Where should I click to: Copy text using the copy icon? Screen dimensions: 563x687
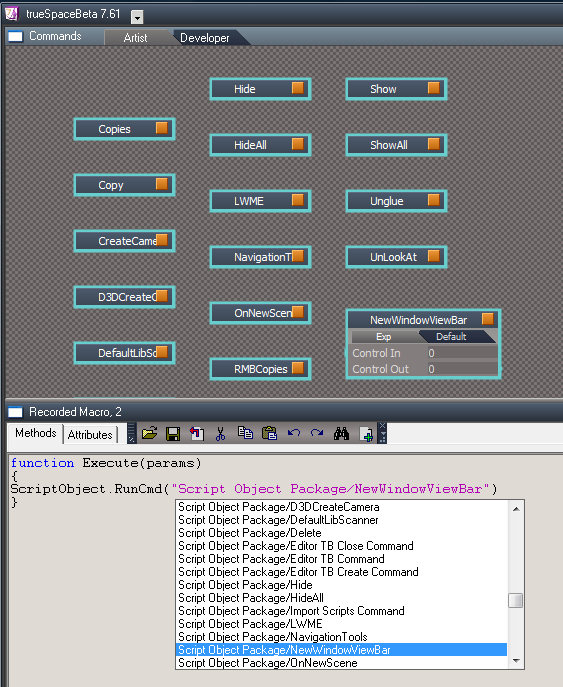(245, 433)
